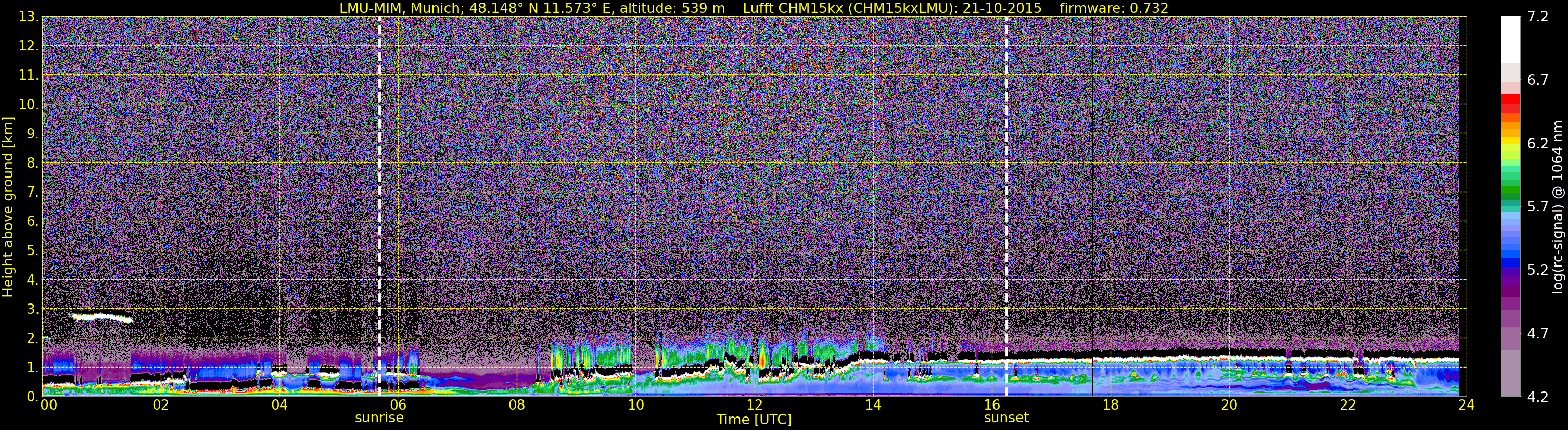
Task: Click the white cloud streak near 3 km
Action: (102, 318)
